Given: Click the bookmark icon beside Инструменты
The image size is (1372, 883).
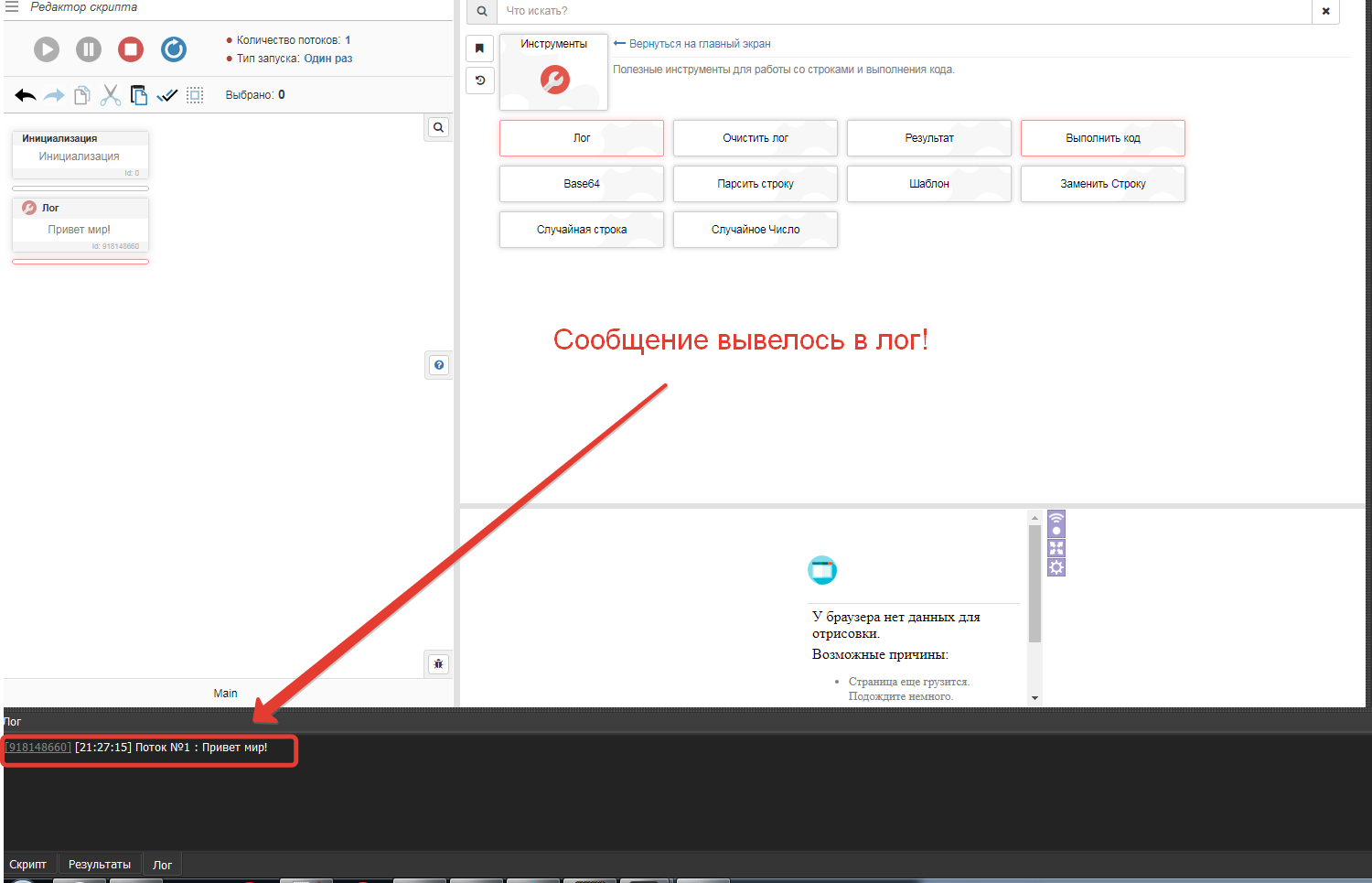Looking at the screenshot, I should pos(479,48).
